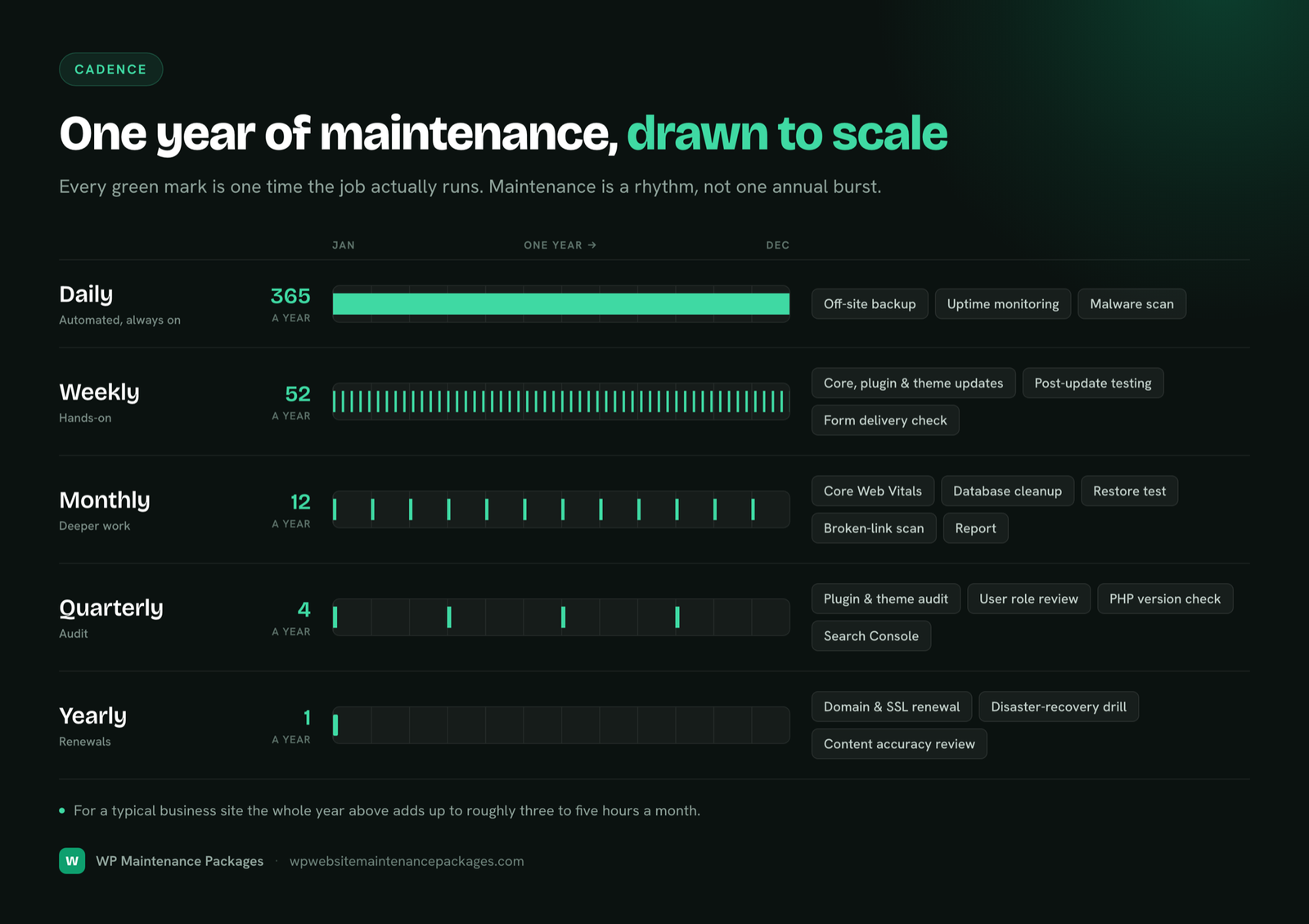Click the 52 a year count
The width and height of the screenshot is (1309, 924).
point(290,402)
